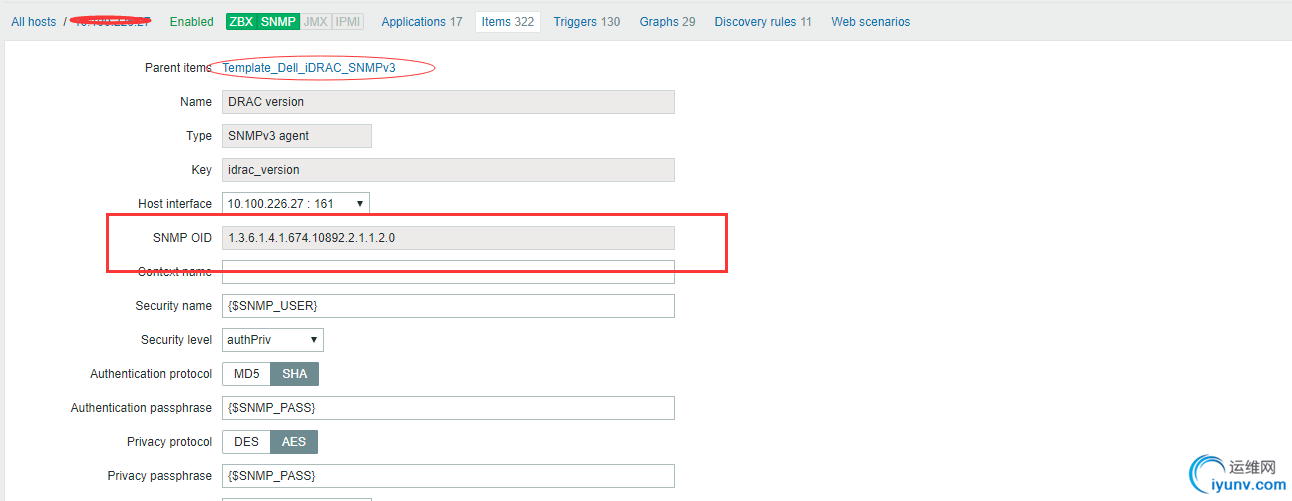Click the Privacy protocol label
The image size is (1292, 501).
click(x=169, y=442)
